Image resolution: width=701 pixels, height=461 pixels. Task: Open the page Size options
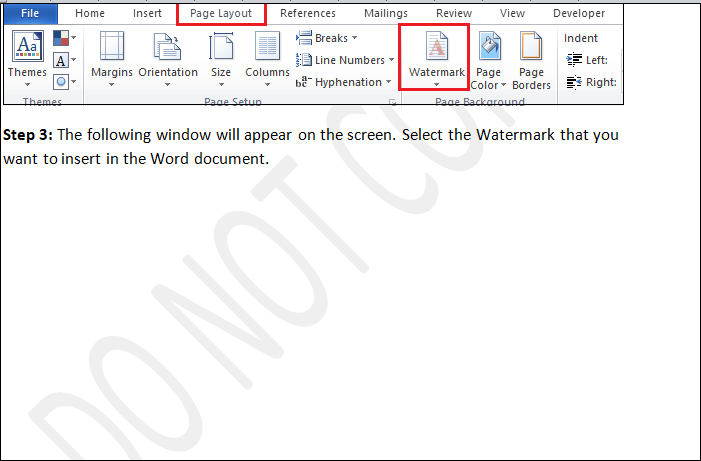(x=221, y=58)
